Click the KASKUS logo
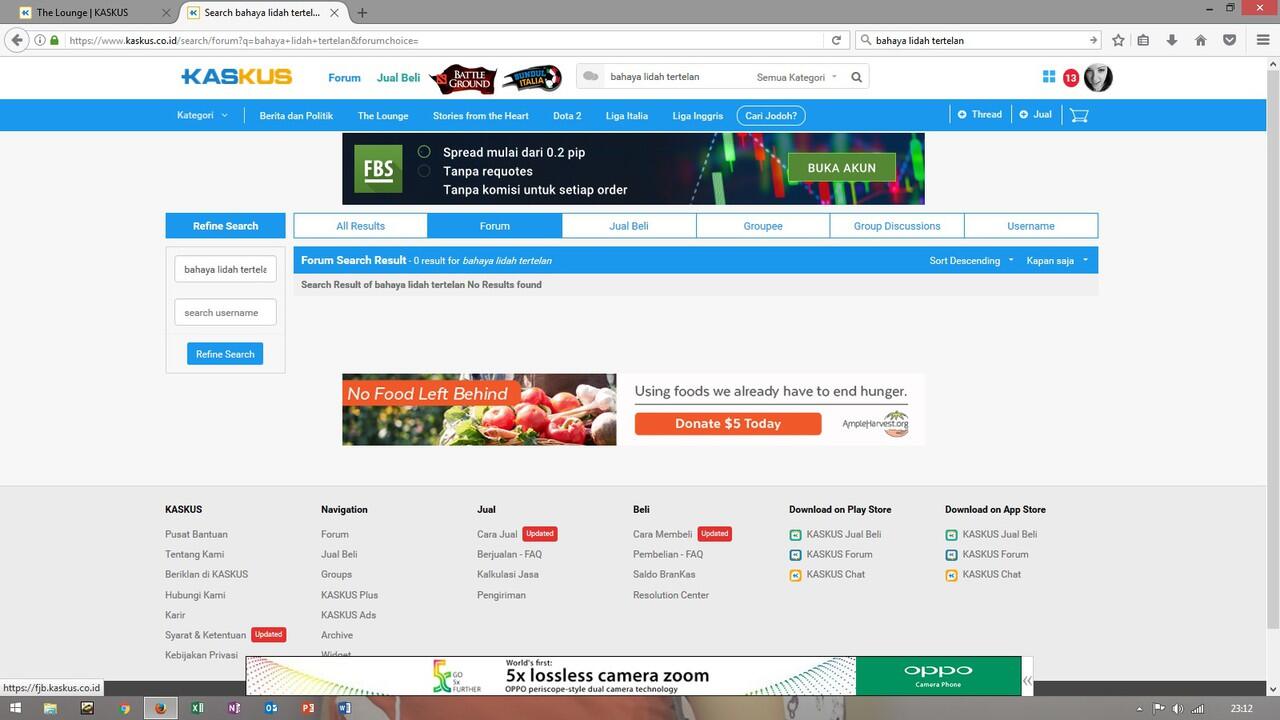Image resolution: width=1280 pixels, height=720 pixels. [237, 77]
